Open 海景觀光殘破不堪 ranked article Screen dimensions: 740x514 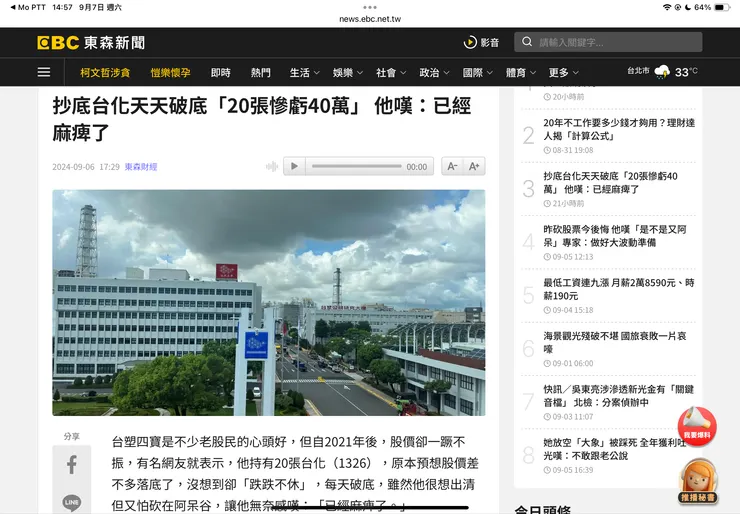pos(614,343)
